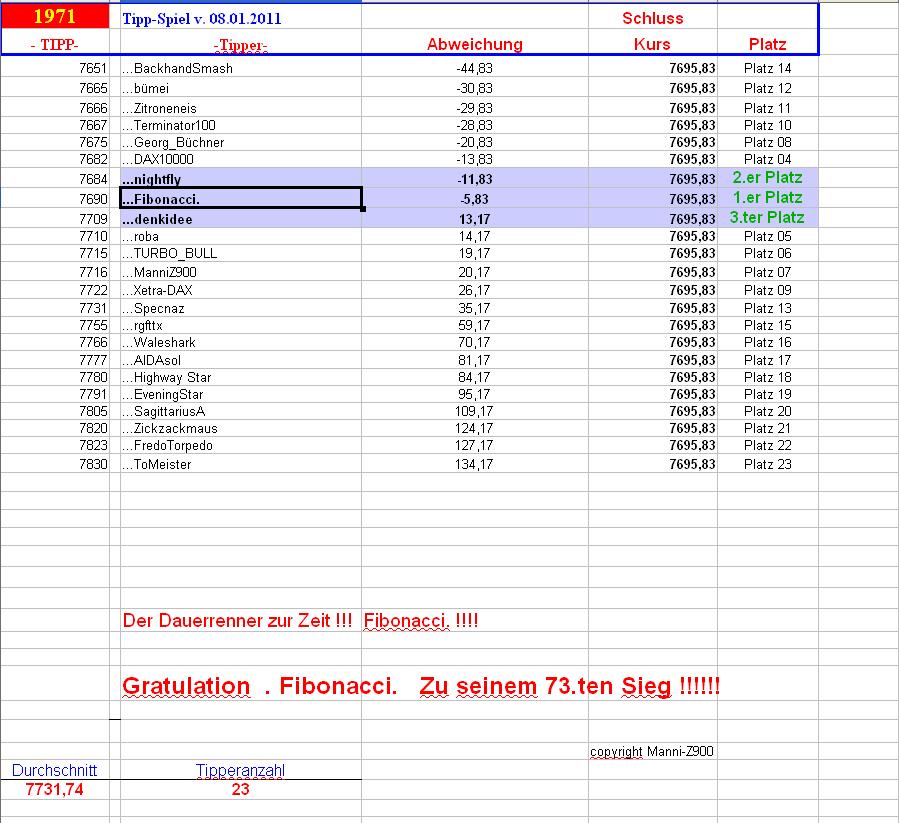Select the Platz column header
The height and width of the screenshot is (823, 899).
pos(767,44)
